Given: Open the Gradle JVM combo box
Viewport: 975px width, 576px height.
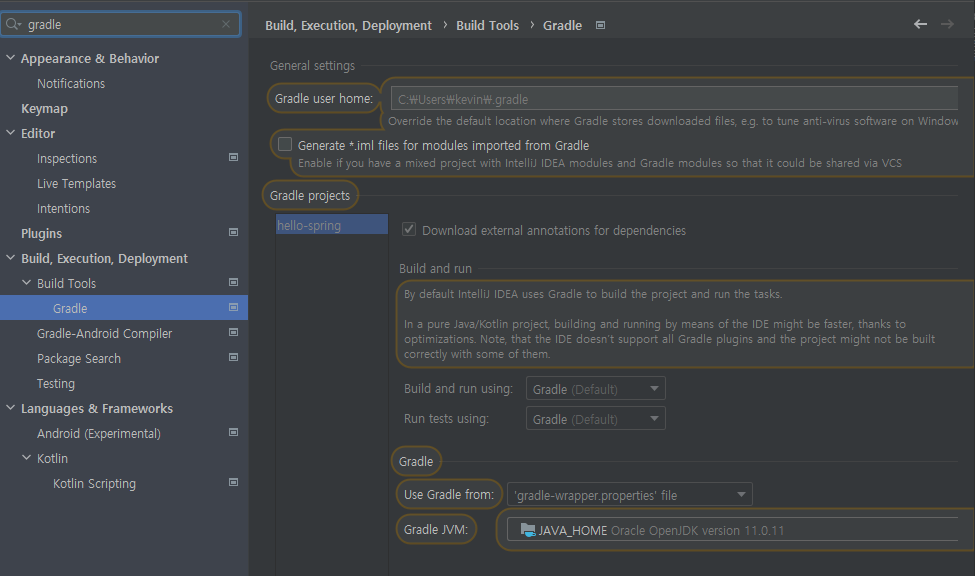Looking at the screenshot, I should [x=732, y=530].
